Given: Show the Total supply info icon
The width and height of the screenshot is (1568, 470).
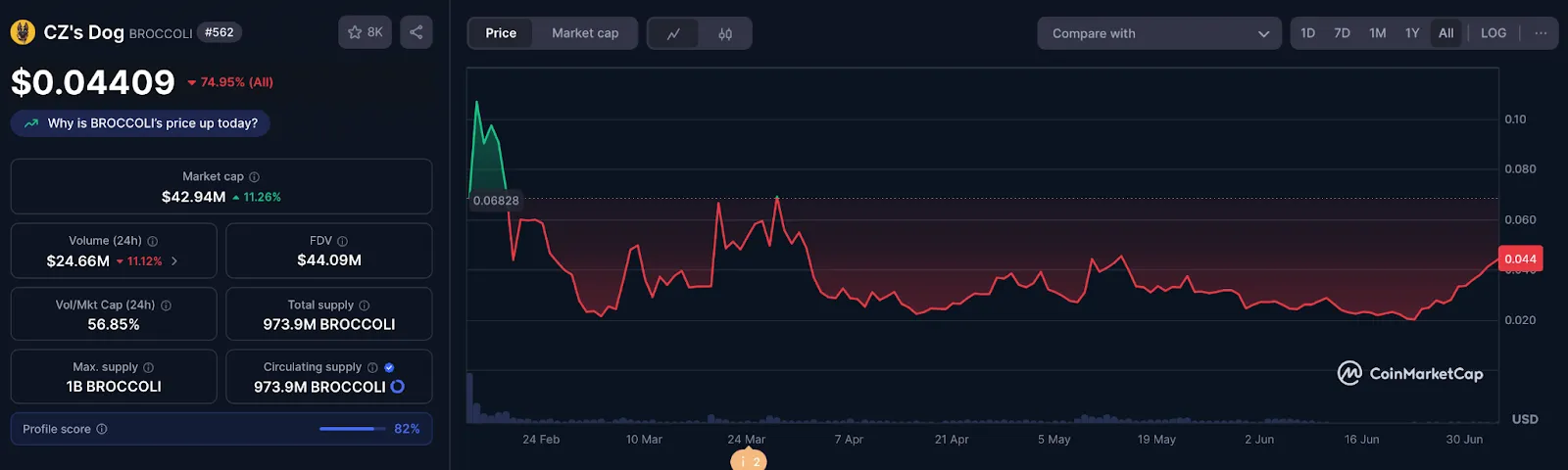Looking at the screenshot, I should tap(365, 305).
